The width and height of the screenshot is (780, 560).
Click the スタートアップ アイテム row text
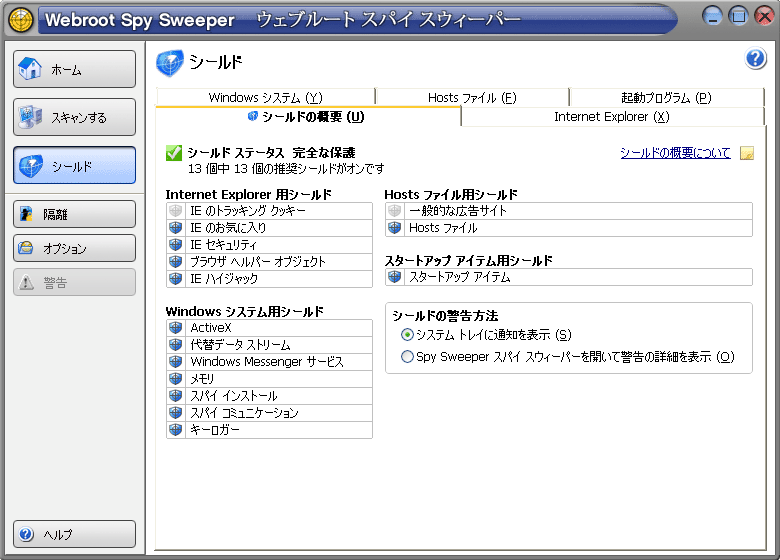click(x=460, y=277)
